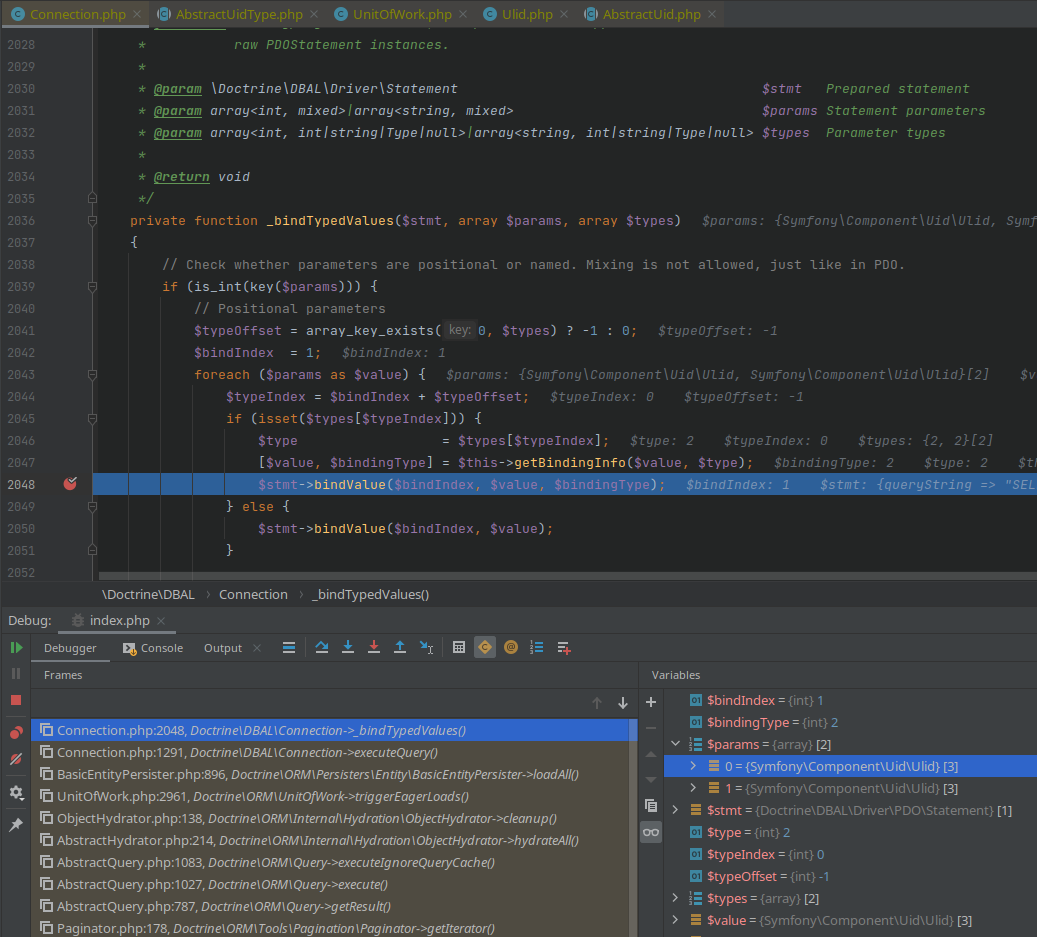
Task: Click the Step Into icon
Action: tap(348, 647)
